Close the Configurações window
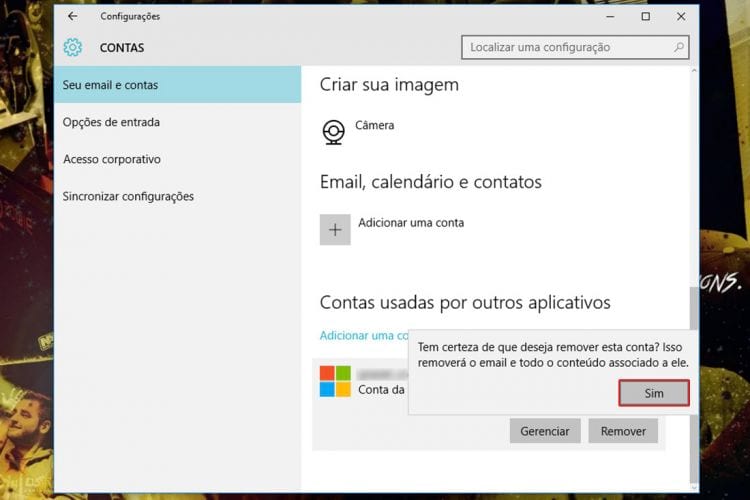 tap(681, 16)
